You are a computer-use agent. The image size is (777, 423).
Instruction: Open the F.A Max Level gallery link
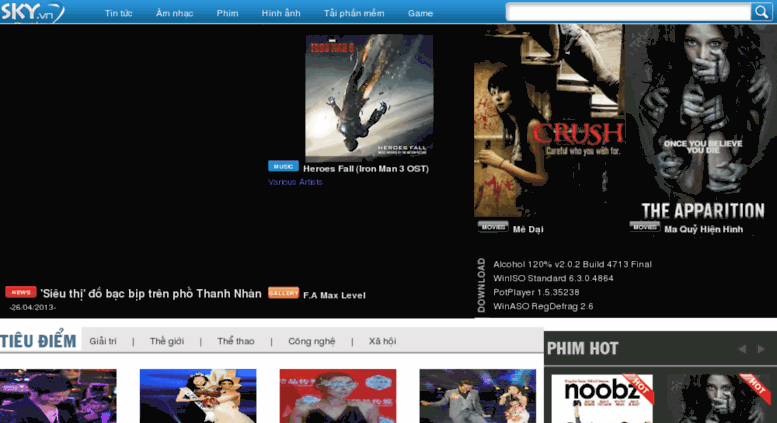(334, 295)
